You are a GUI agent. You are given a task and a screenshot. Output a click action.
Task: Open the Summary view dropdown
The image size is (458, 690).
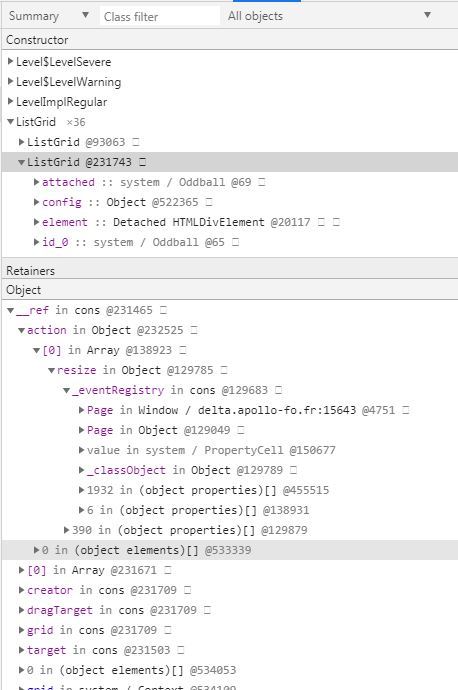(x=48, y=16)
